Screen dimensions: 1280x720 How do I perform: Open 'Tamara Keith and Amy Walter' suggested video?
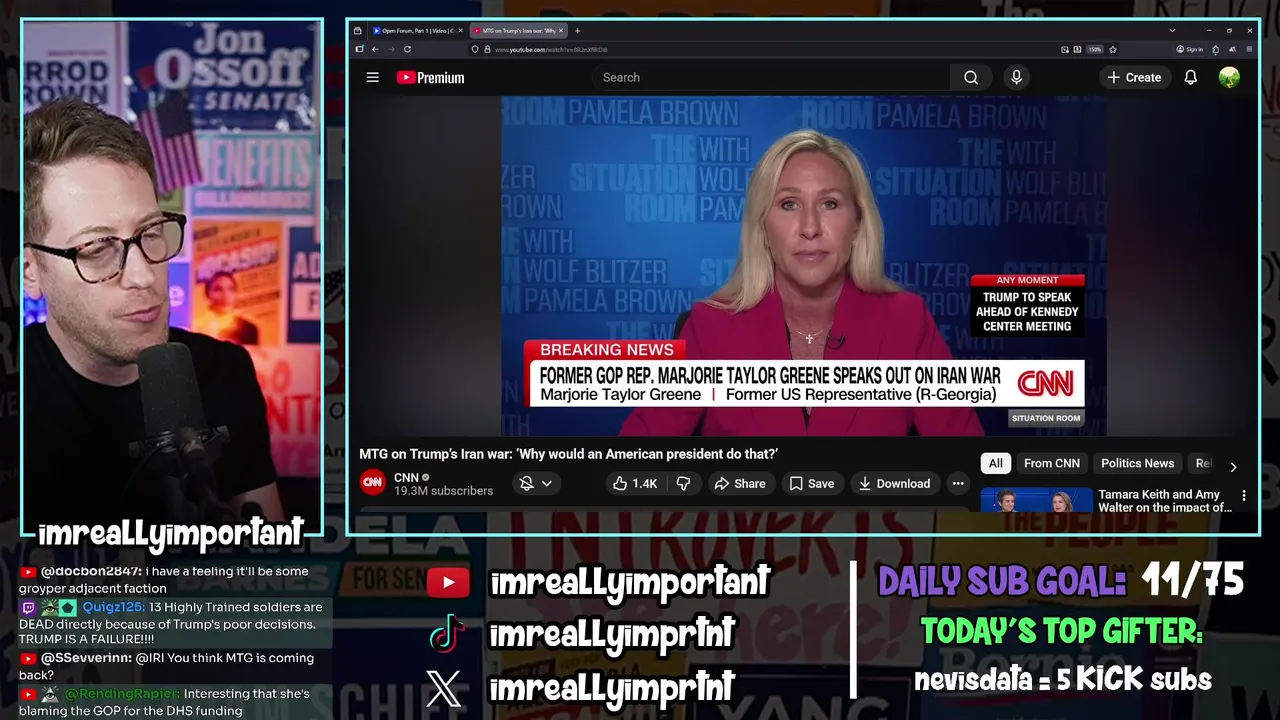(1165, 501)
